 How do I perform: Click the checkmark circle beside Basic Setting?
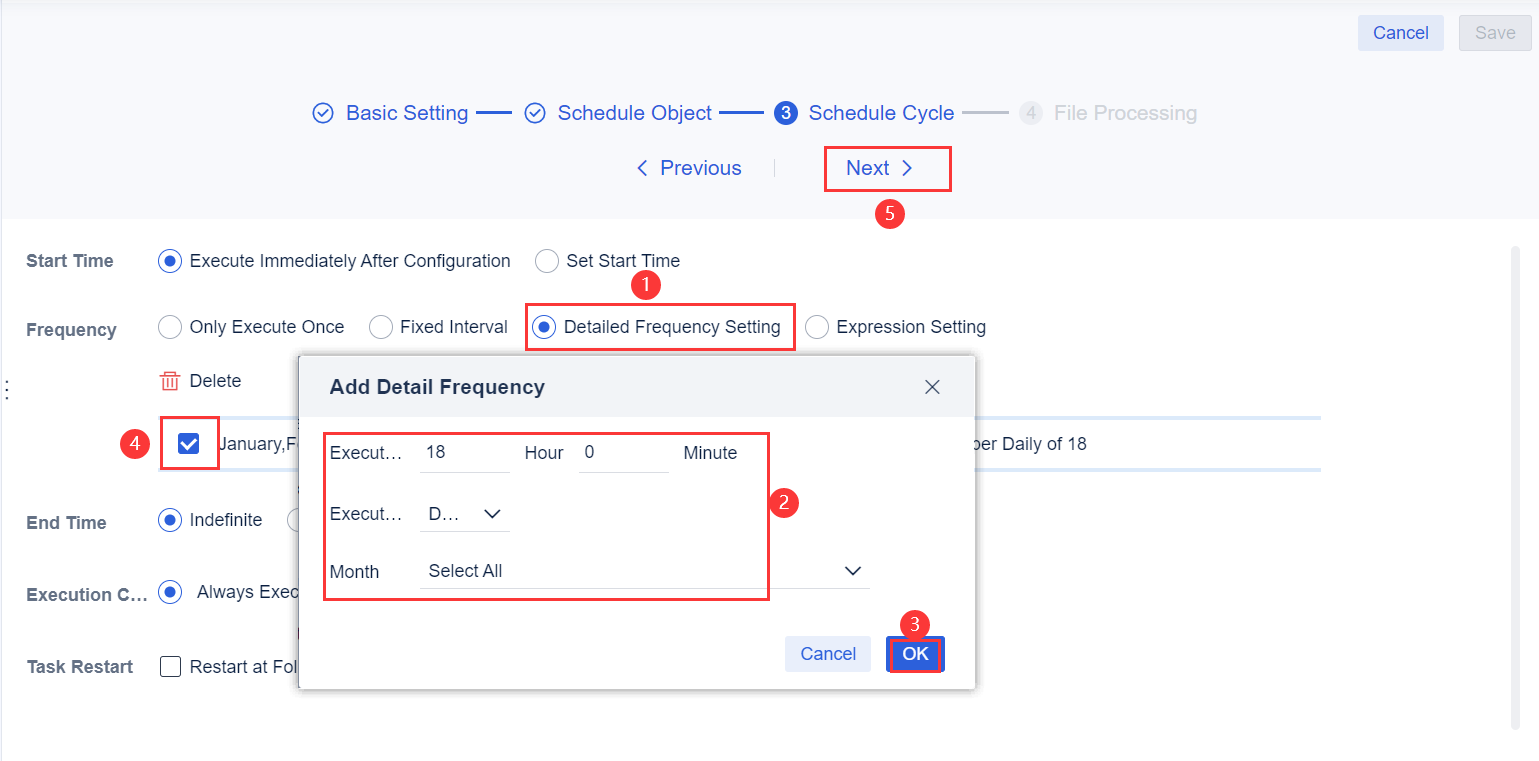click(x=322, y=113)
